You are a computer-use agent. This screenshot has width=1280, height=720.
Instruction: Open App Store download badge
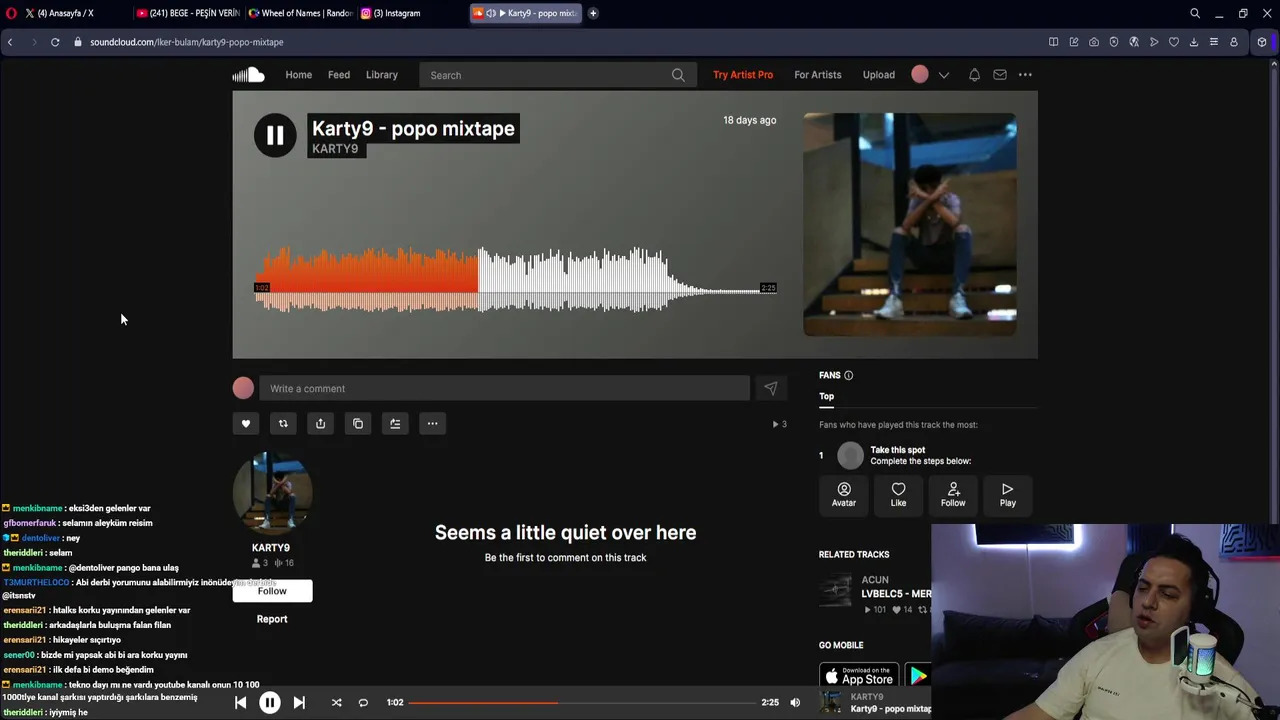pyautogui.click(x=859, y=676)
